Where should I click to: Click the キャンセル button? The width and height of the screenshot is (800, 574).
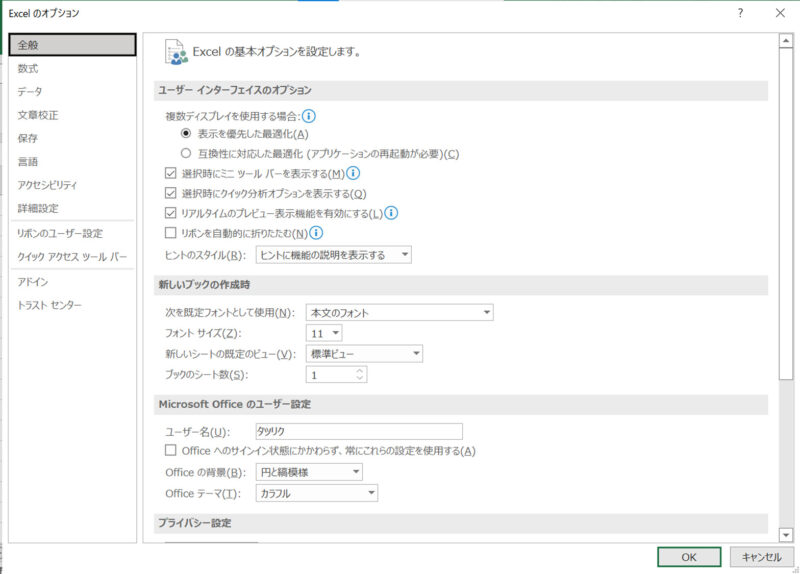pos(762,557)
